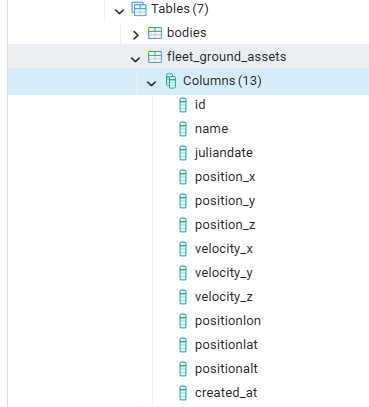Collapse the fleet_ground_assets table chevron

click(135, 59)
